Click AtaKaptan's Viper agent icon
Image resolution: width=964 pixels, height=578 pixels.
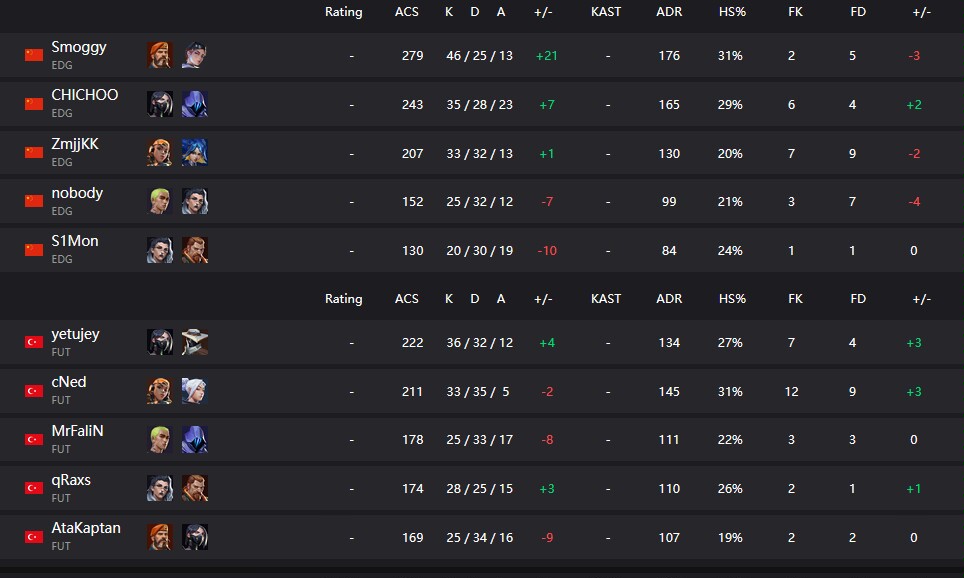pyautogui.click(x=194, y=537)
